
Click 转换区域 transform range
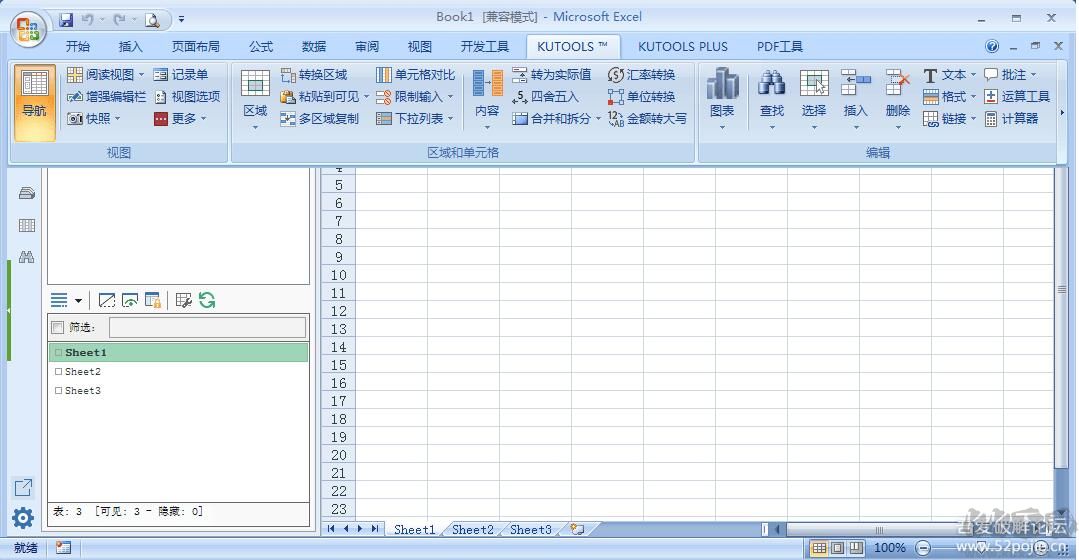pyautogui.click(x=314, y=74)
